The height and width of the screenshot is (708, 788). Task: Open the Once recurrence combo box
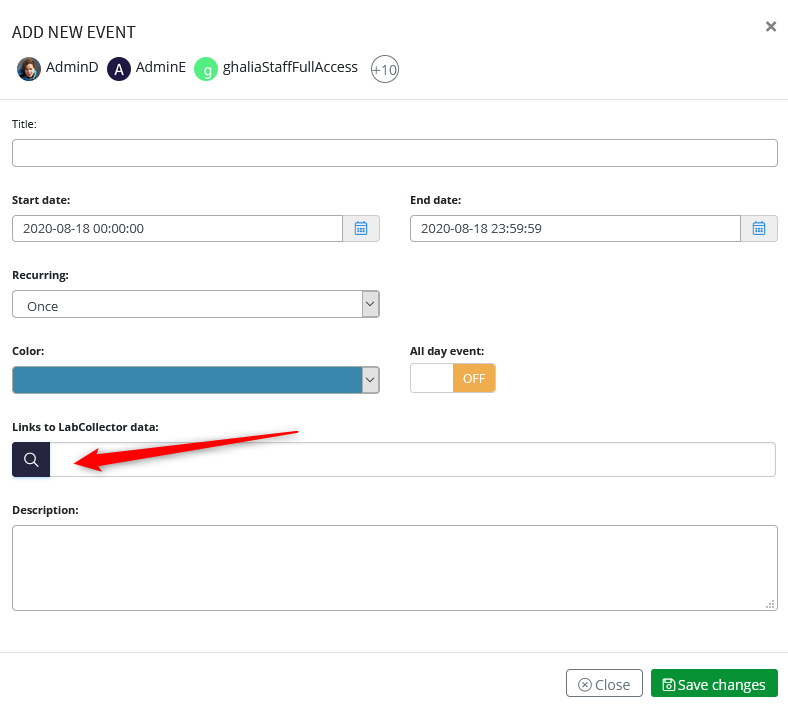(x=195, y=304)
